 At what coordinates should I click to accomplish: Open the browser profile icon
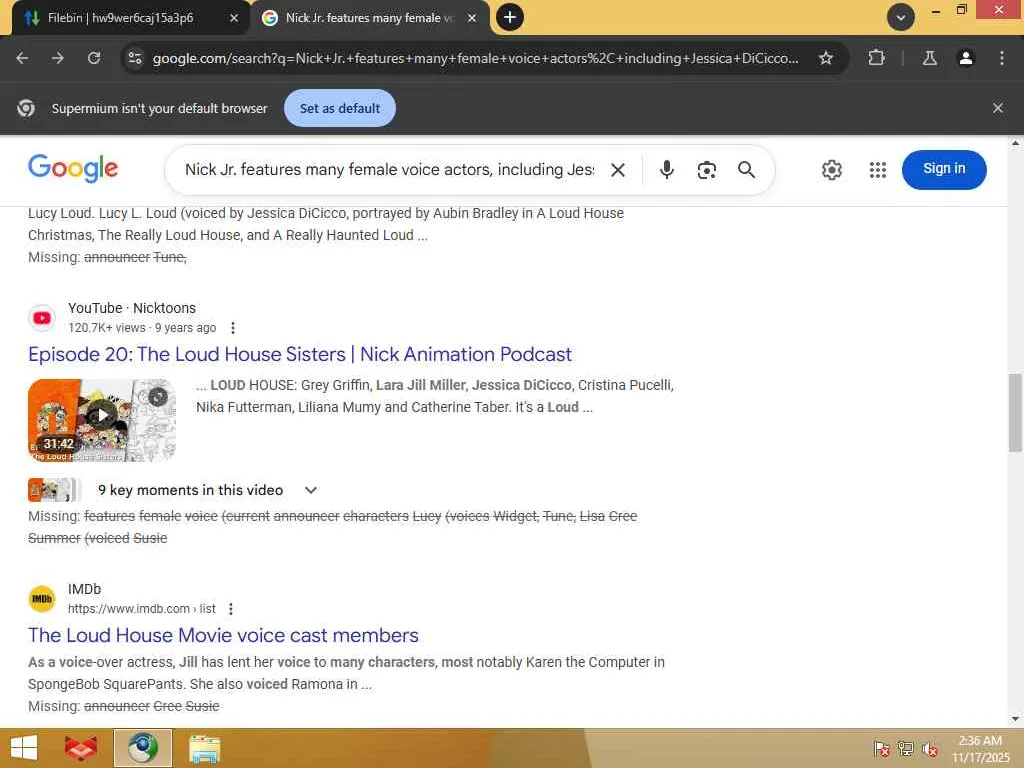pos(965,58)
